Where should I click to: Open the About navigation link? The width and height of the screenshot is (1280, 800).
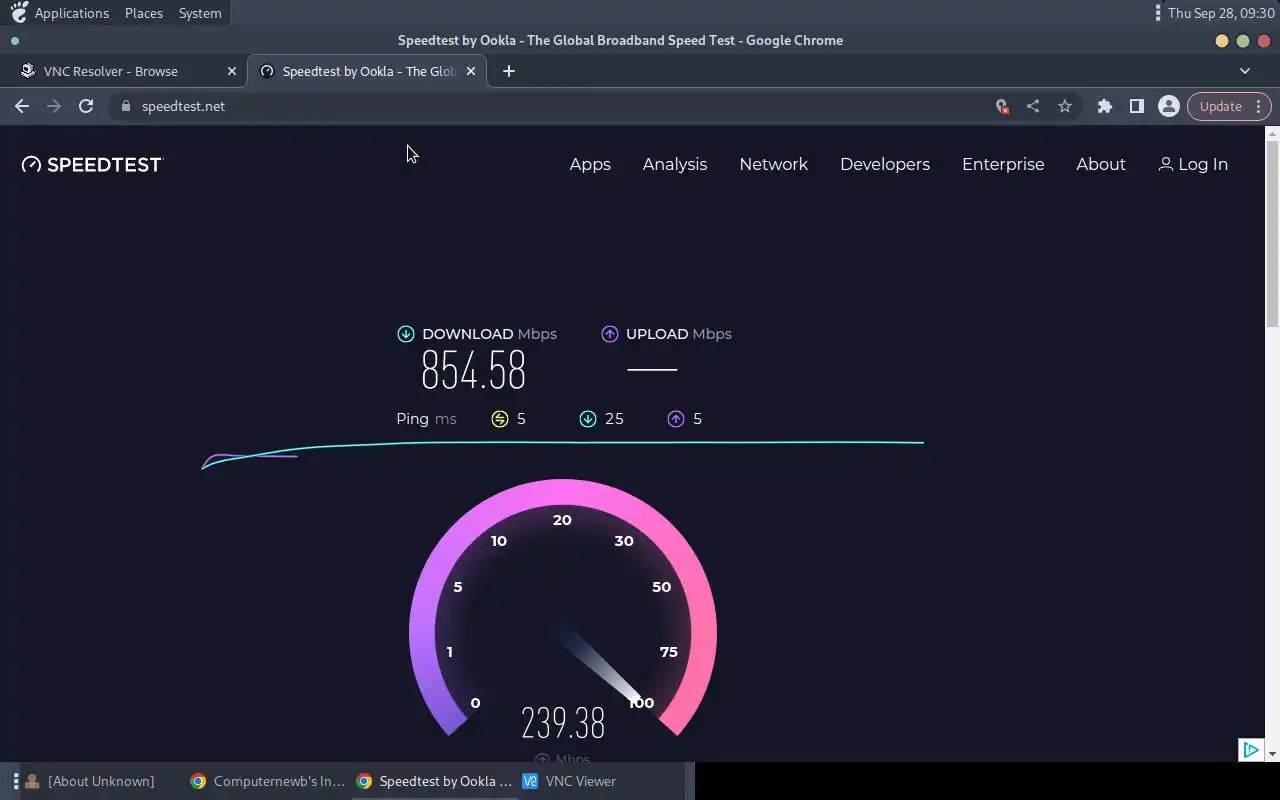pos(1101,164)
